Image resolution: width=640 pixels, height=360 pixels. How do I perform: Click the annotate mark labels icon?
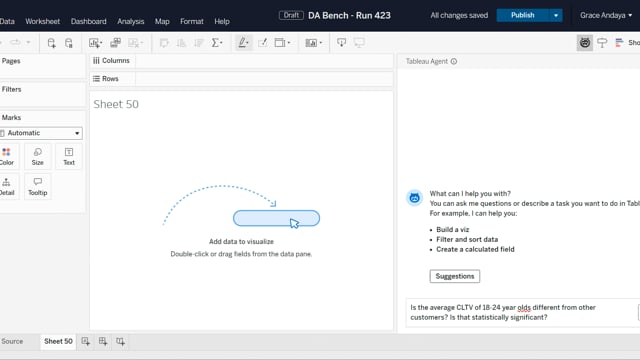pyautogui.click(x=262, y=42)
